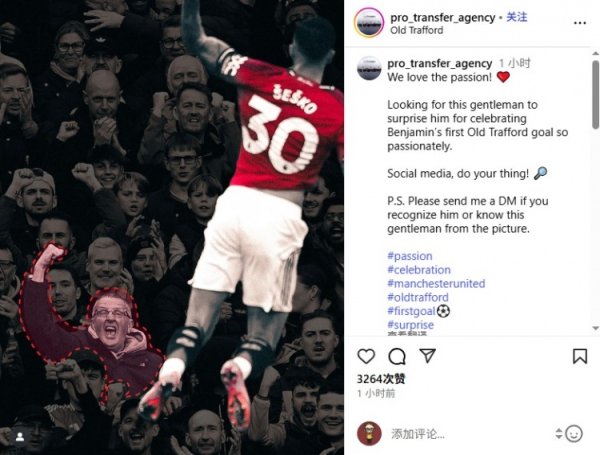The height and width of the screenshot is (455, 600).
Task: Click avatar beside the caption
Action: click(x=369, y=68)
